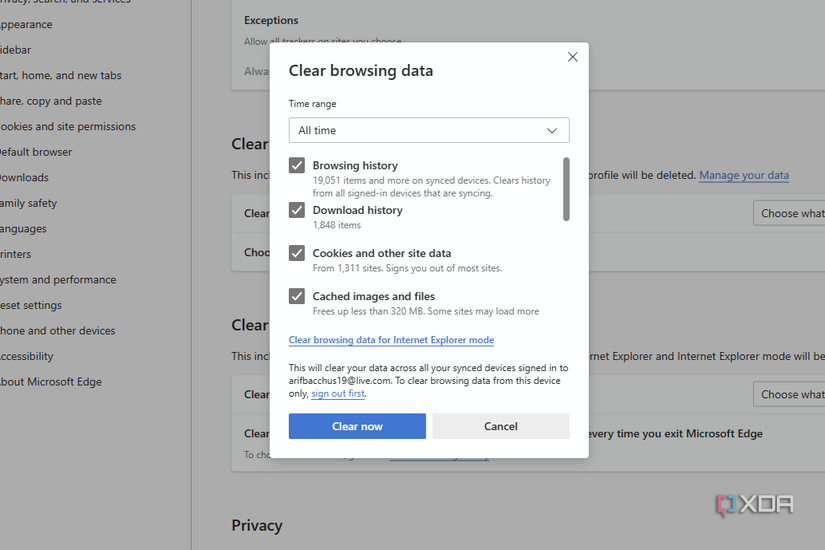
Task: Open System and performance settings
Action: [58, 280]
